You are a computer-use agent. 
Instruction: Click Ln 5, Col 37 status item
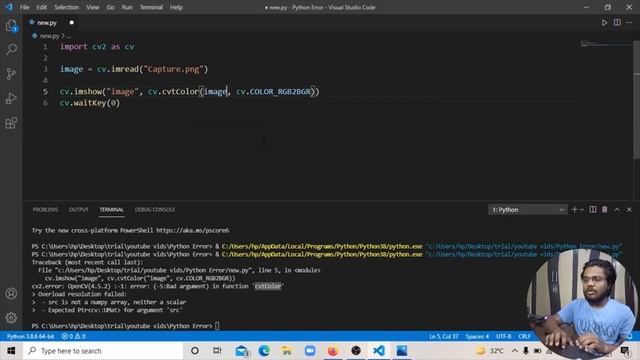pos(444,336)
